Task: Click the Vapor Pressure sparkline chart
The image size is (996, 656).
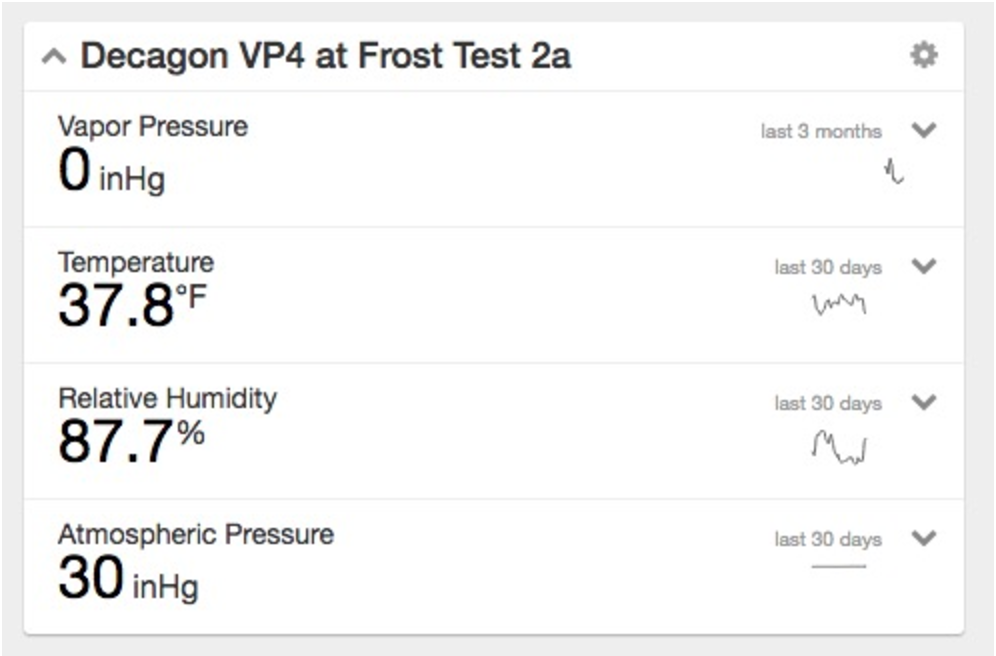Action: (x=893, y=171)
